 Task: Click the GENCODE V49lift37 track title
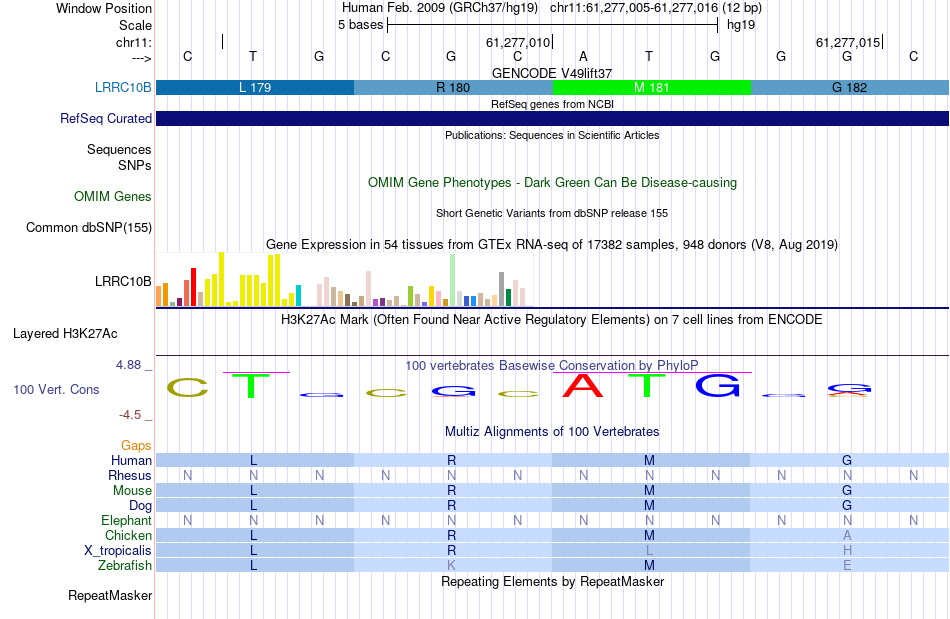pyautogui.click(x=552, y=73)
